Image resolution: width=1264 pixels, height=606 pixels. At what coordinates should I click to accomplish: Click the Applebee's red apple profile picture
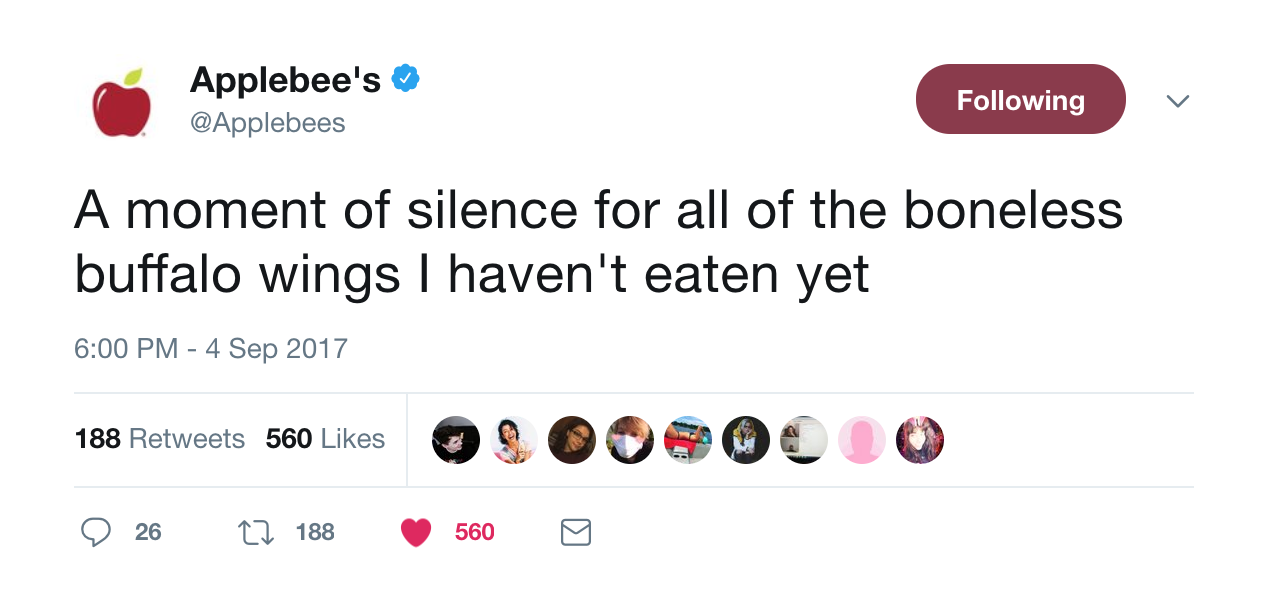pos(122,101)
